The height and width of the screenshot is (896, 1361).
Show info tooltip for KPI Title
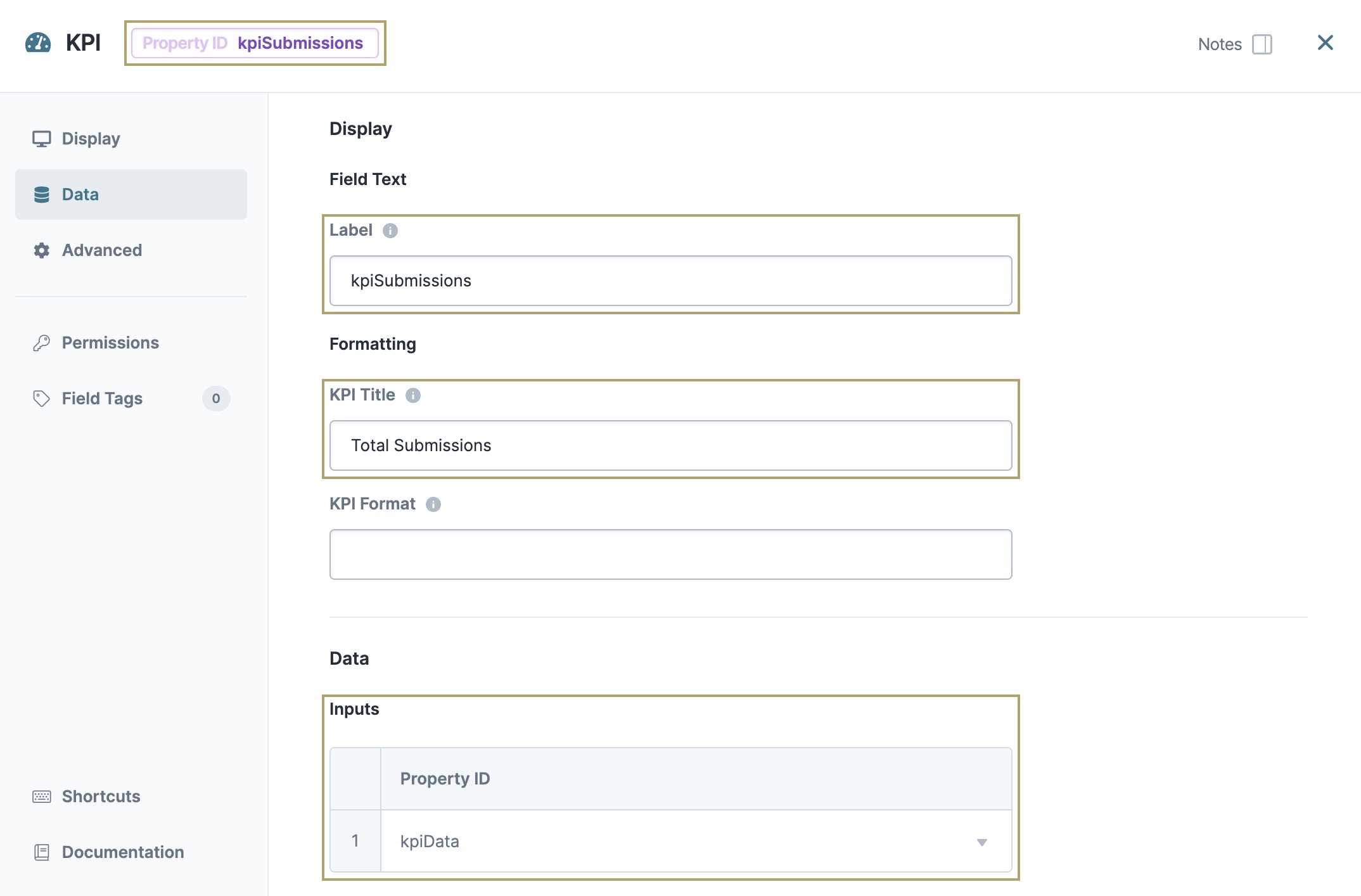[413, 395]
